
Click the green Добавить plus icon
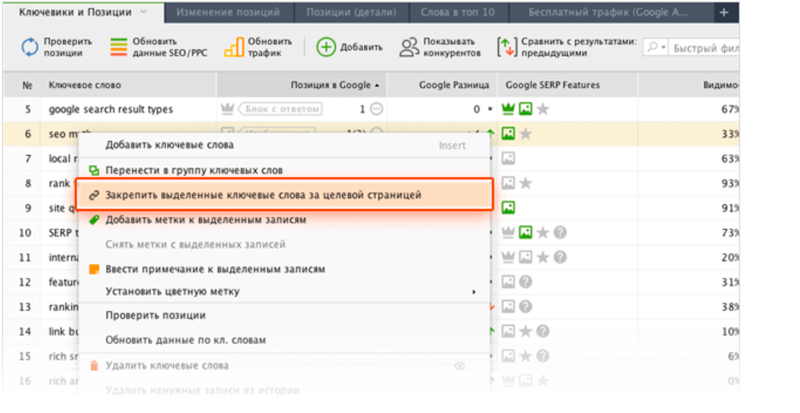326,47
